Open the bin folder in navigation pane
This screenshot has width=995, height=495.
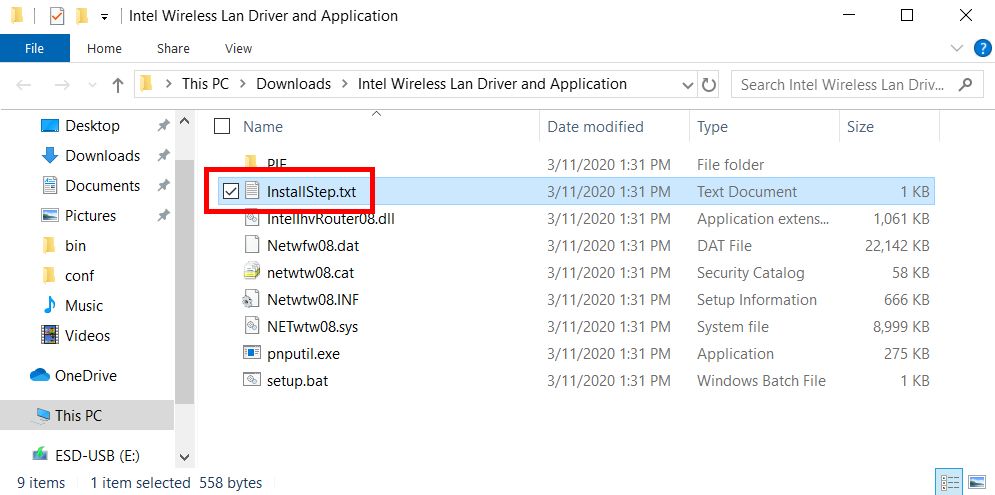(x=76, y=245)
